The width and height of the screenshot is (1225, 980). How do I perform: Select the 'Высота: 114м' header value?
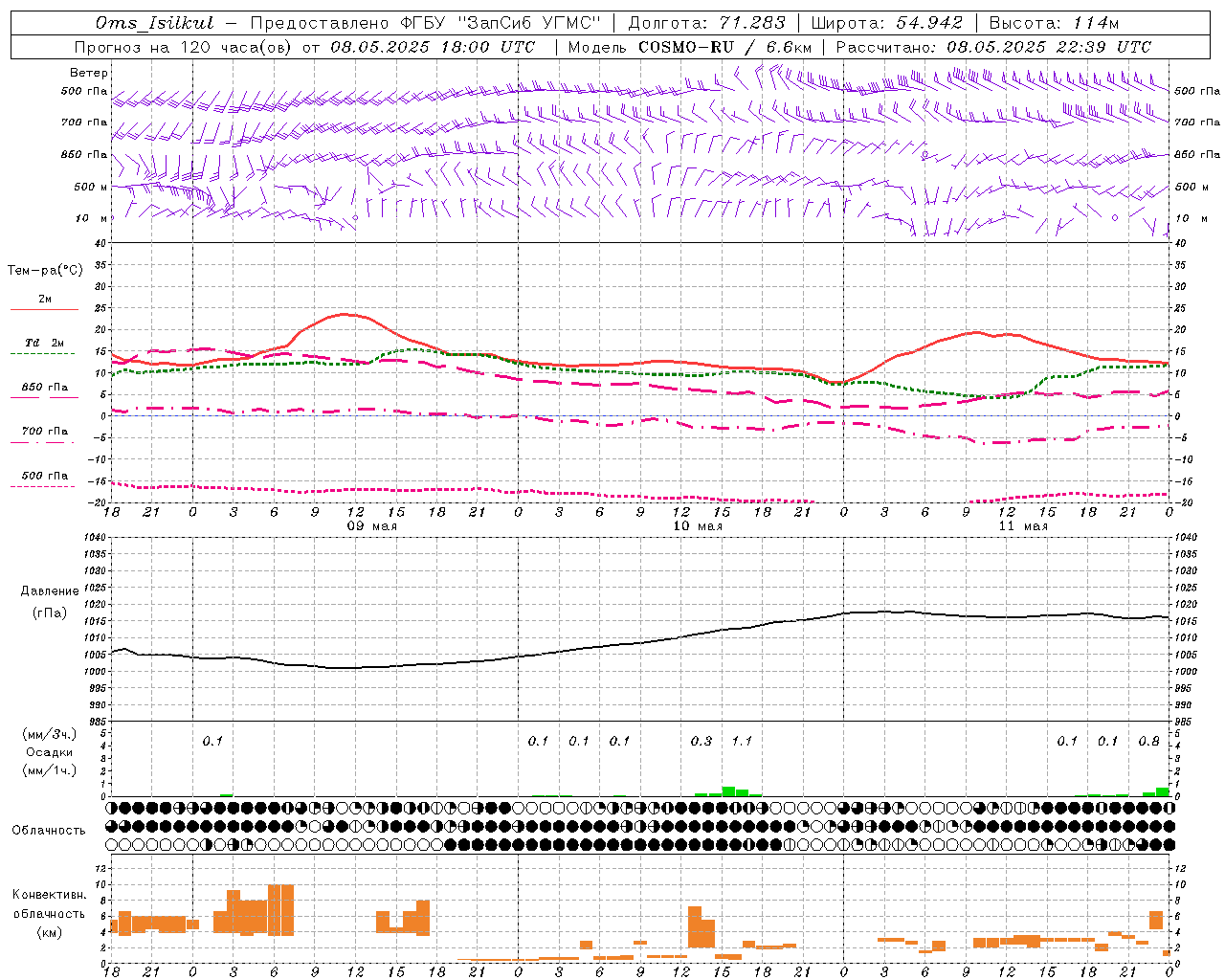coord(1054,23)
